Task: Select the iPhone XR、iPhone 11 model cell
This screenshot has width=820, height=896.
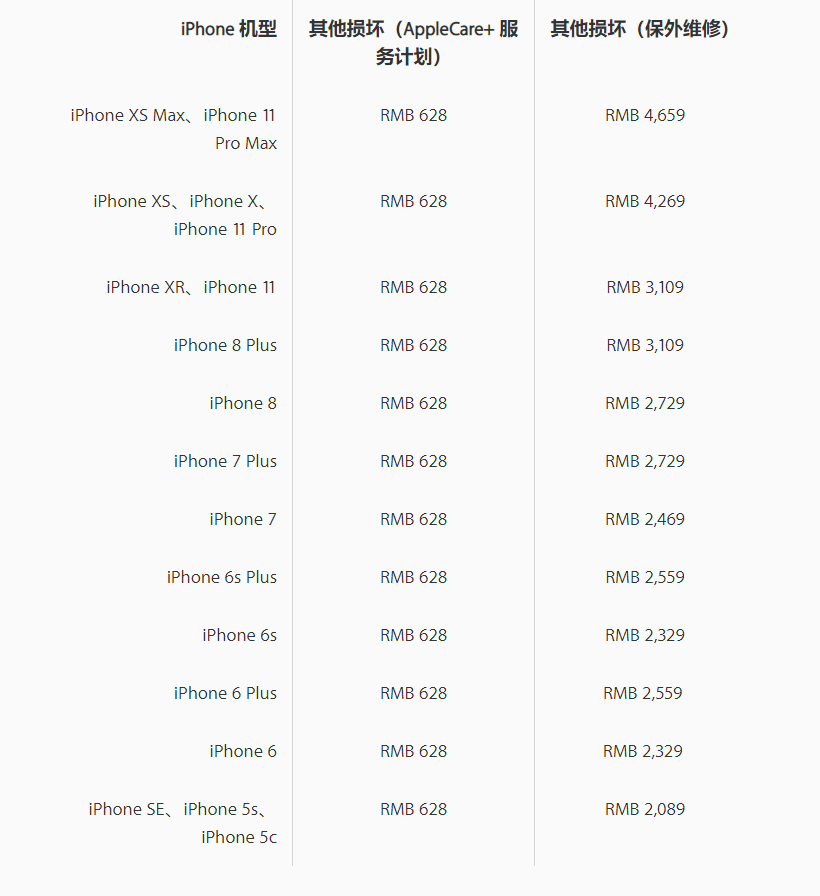Action: 191,287
